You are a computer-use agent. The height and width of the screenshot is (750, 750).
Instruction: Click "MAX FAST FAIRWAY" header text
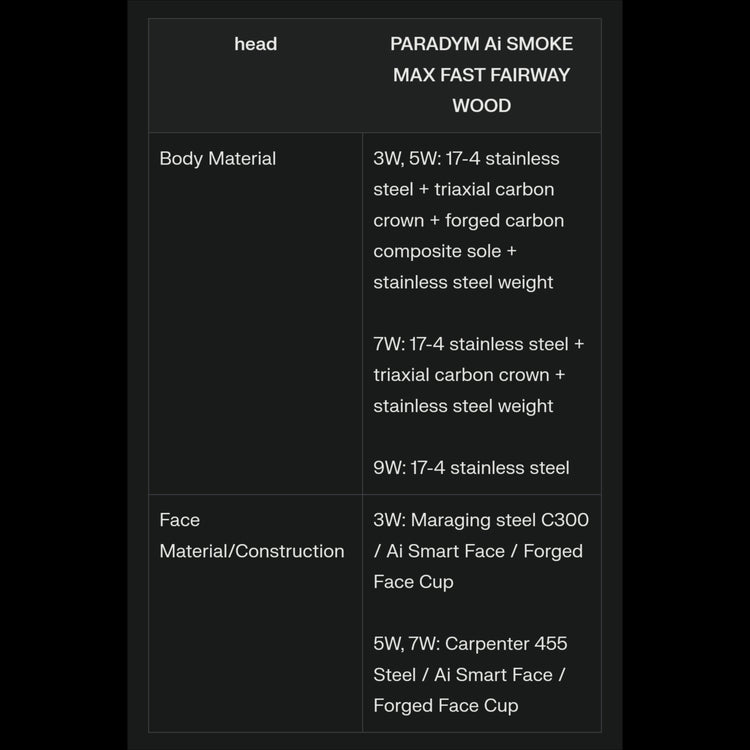(481, 75)
